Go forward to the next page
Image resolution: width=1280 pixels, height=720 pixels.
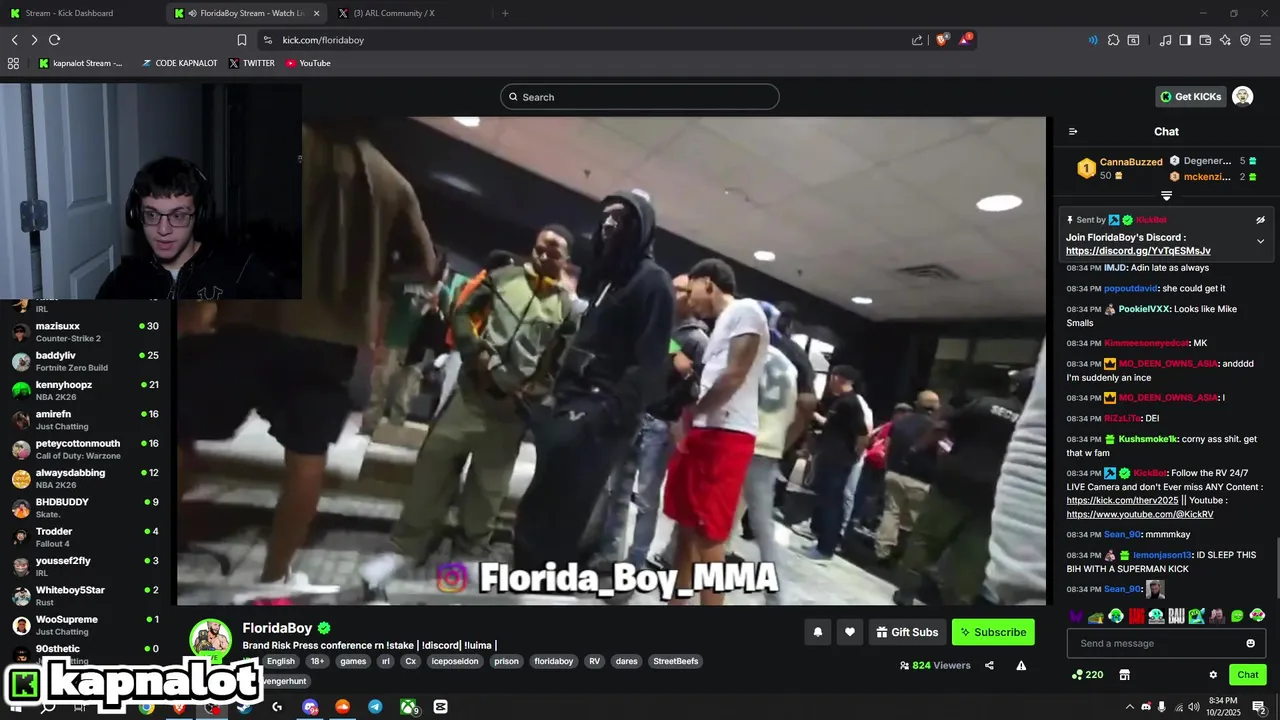34,40
